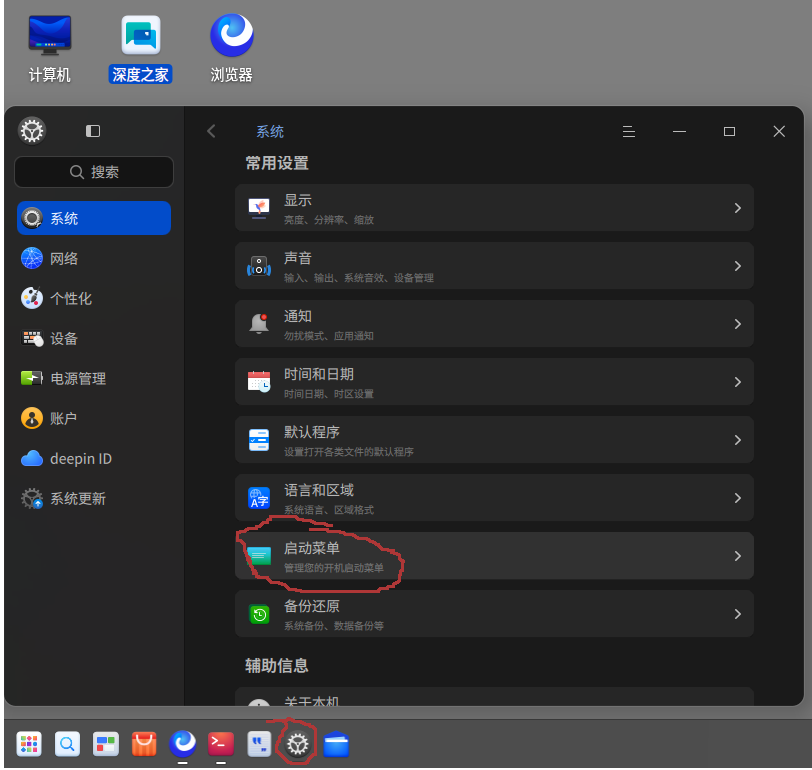Expand the 默认程序 row chevron
This screenshot has height=770, width=812.
coord(738,440)
